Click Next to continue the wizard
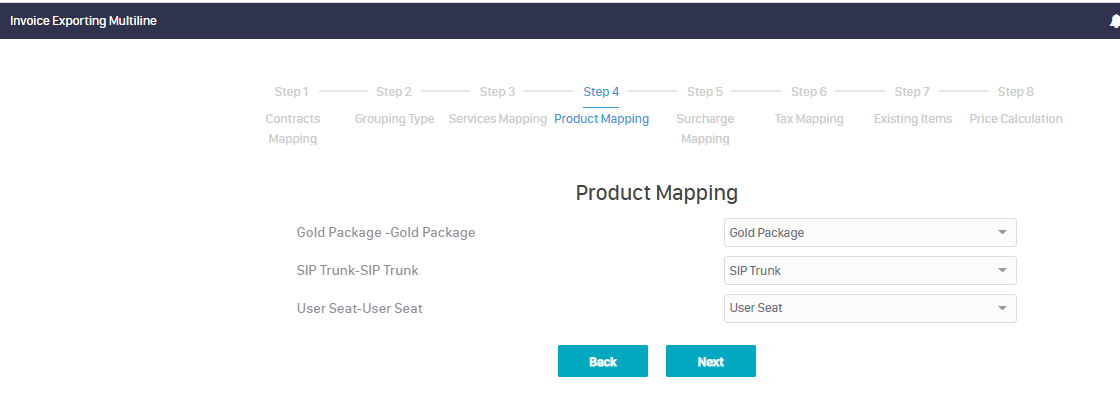 pyautogui.click(x=710, y=362)
